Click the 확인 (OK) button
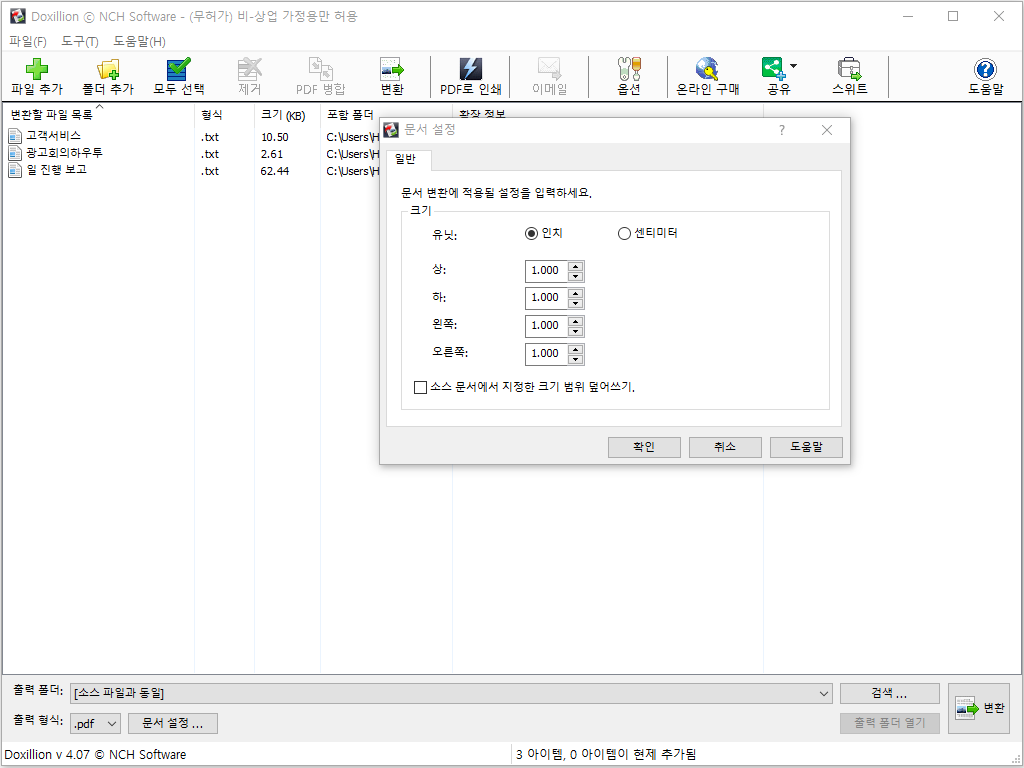 (x=644, y=447)
